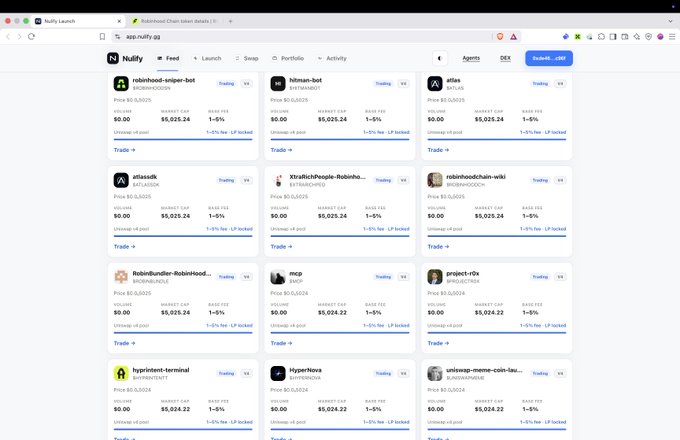Screen dimensions: 680x440
Task: Click the uniswap-meme-coin-launcher token avatar
Action: (435, 374)
